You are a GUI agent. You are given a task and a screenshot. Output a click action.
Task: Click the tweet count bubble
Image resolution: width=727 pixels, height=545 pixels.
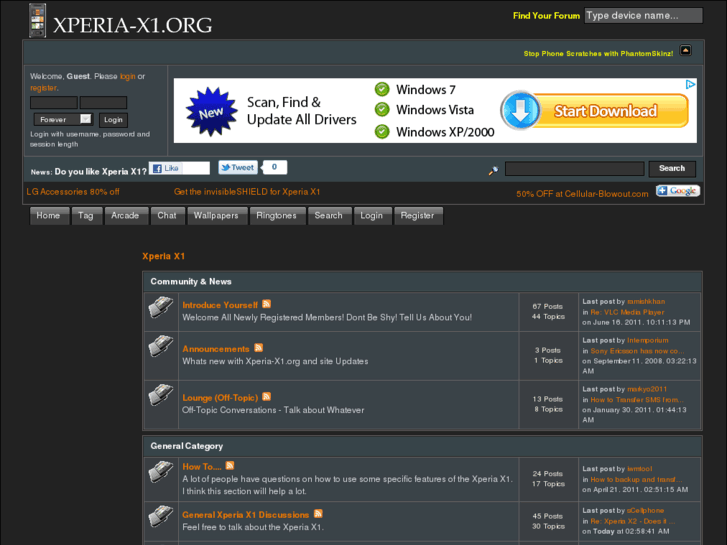[274, 167]
